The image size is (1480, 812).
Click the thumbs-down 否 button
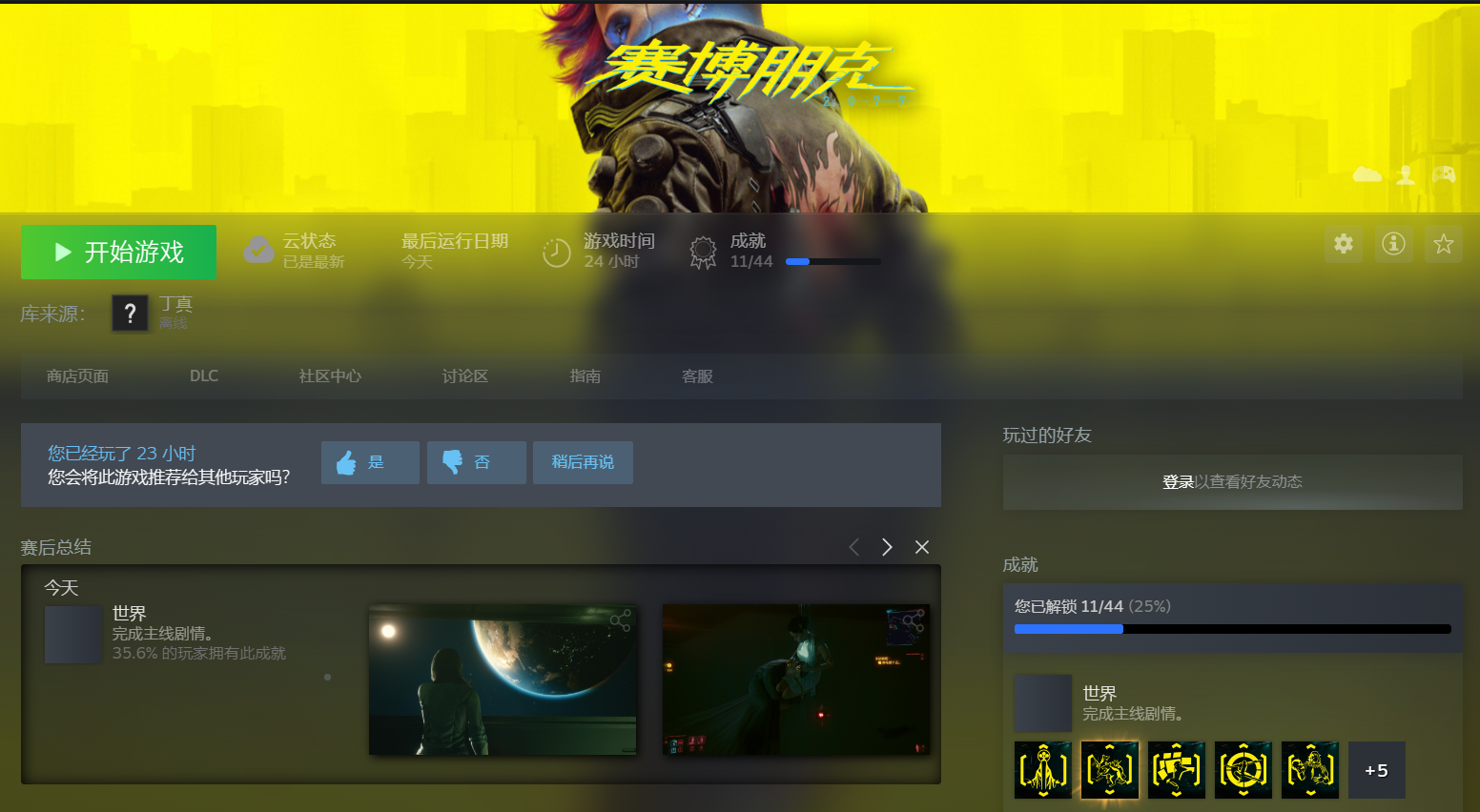point(477,462)
